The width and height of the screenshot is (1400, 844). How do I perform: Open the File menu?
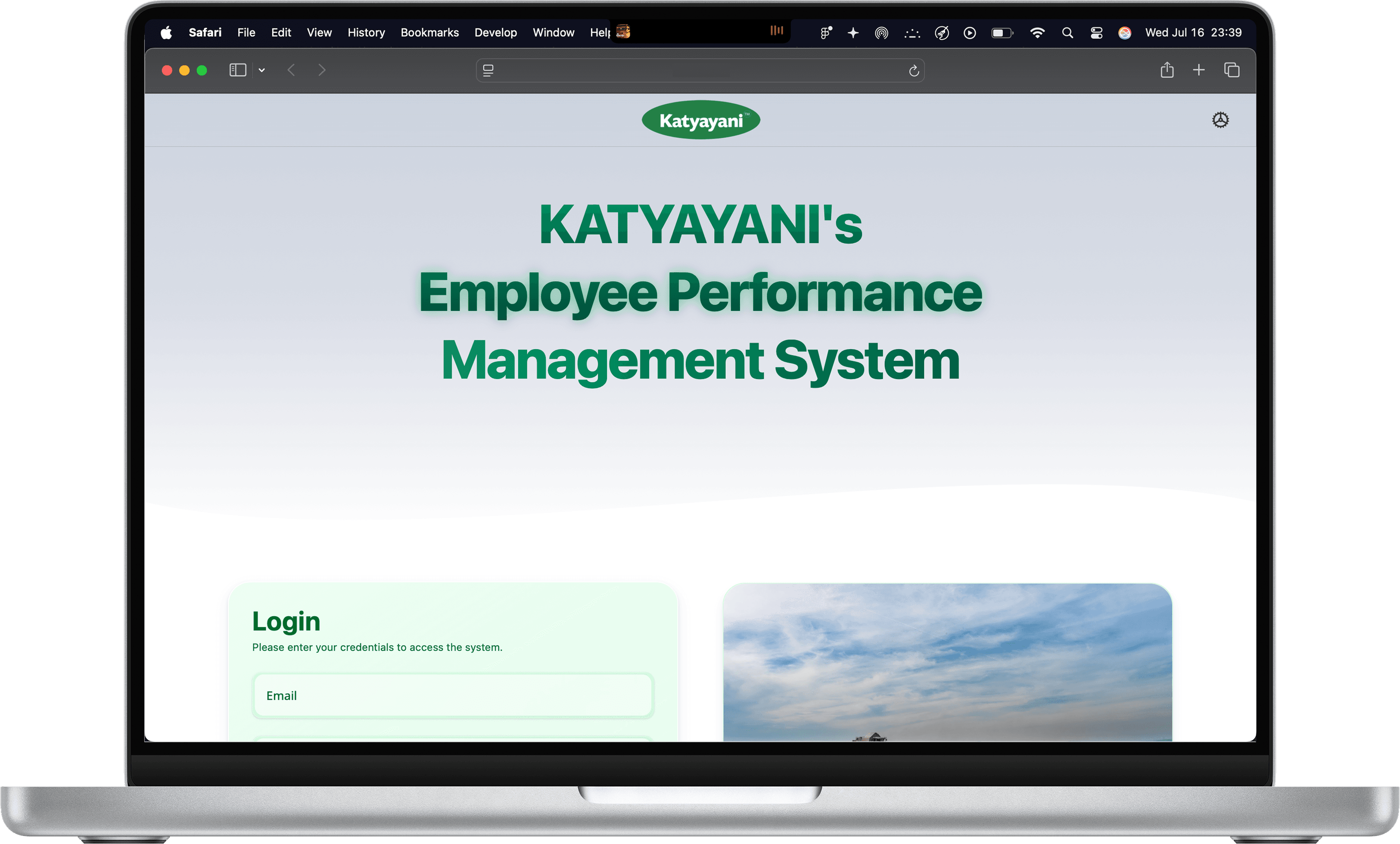tap(246, 32)
